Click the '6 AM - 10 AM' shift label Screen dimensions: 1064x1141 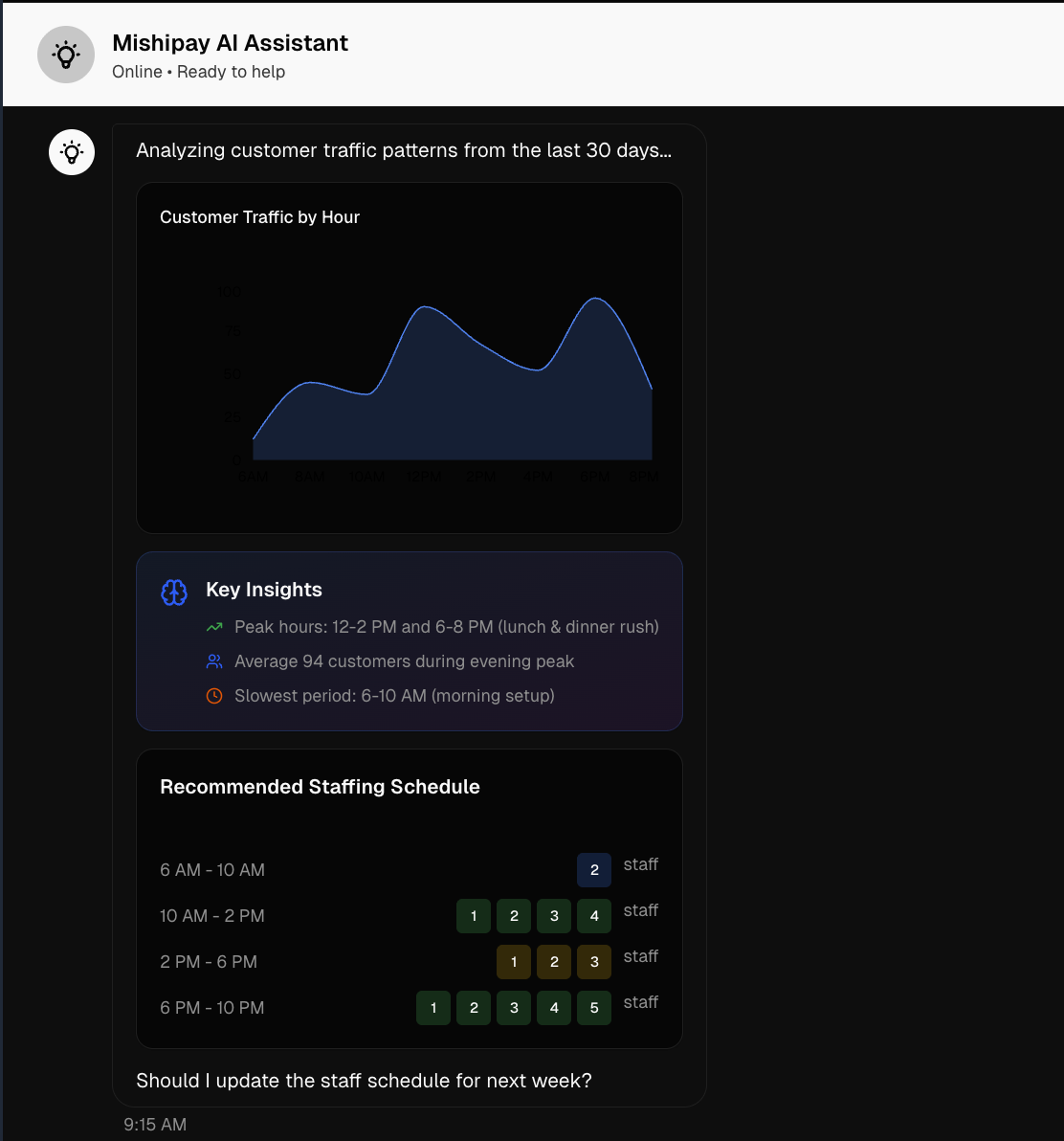pos(212,869)
